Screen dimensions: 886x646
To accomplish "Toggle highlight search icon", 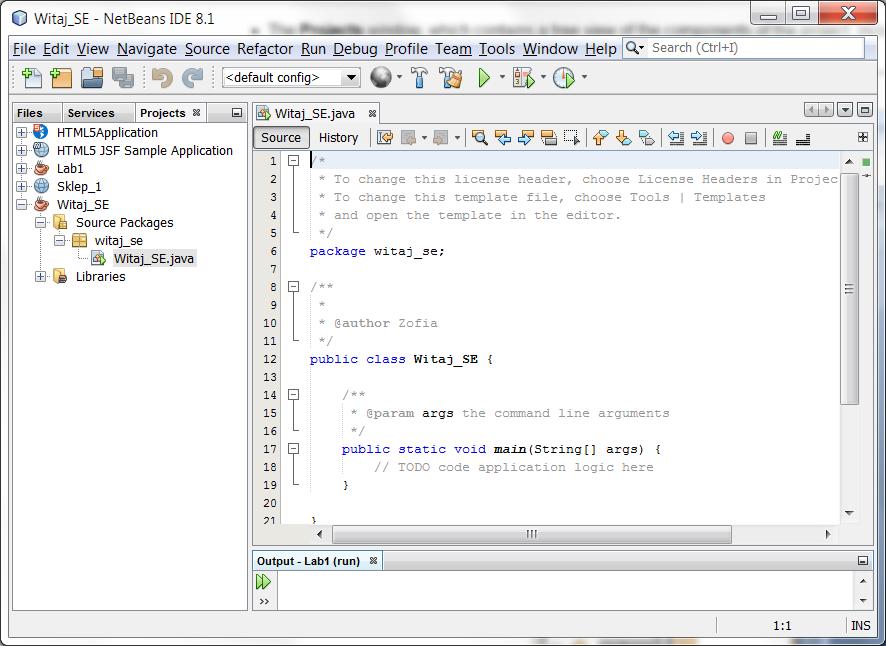I will 549,137.
